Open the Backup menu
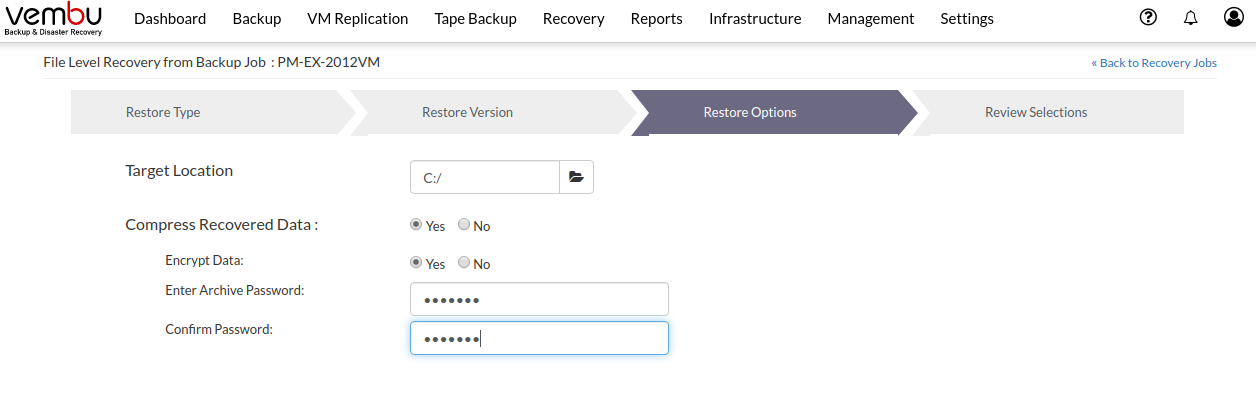The height and width of the screenshot is (420, 1256). tap(257, 18)
